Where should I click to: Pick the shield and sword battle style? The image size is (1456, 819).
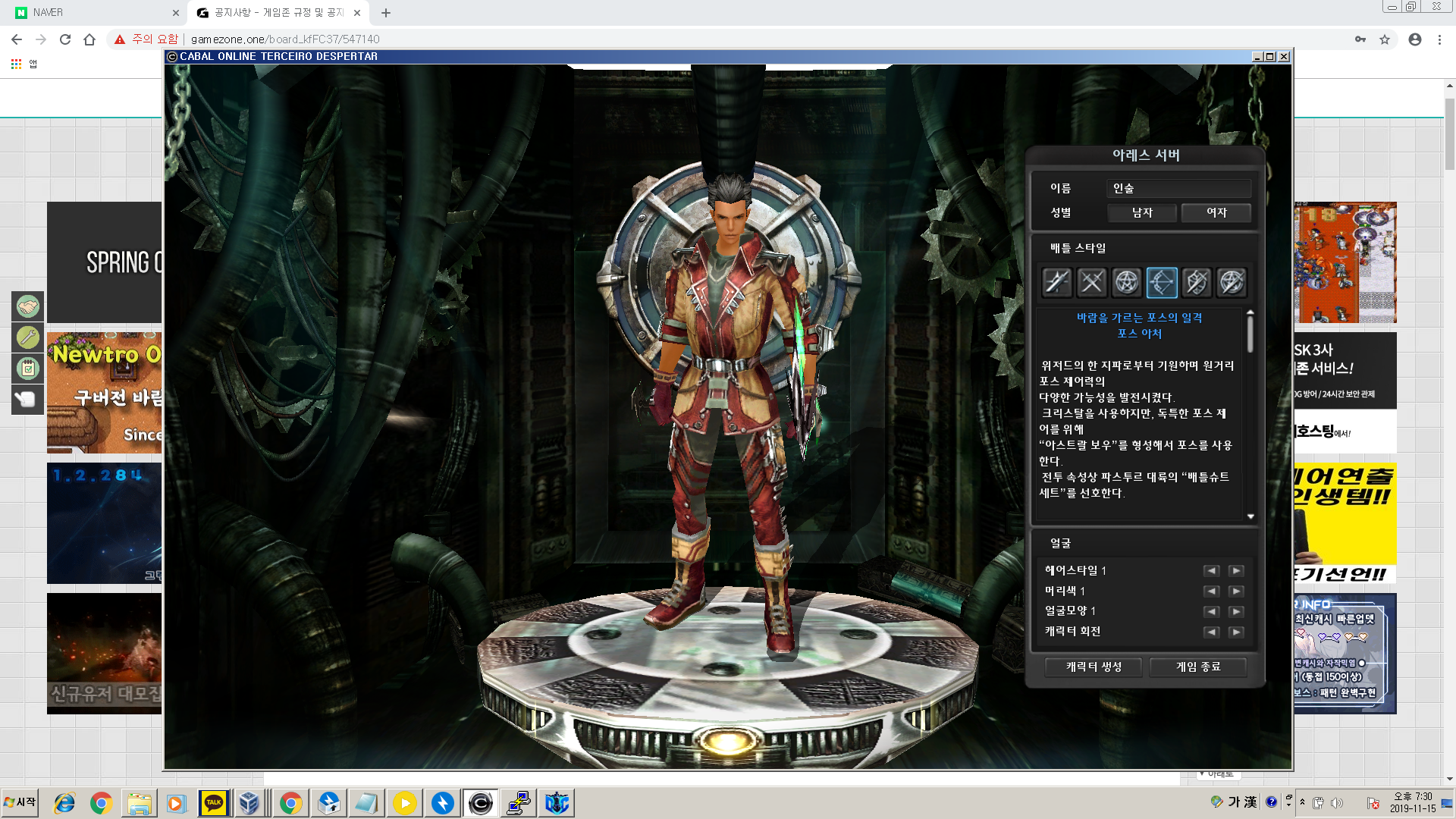coord(1197,282)
